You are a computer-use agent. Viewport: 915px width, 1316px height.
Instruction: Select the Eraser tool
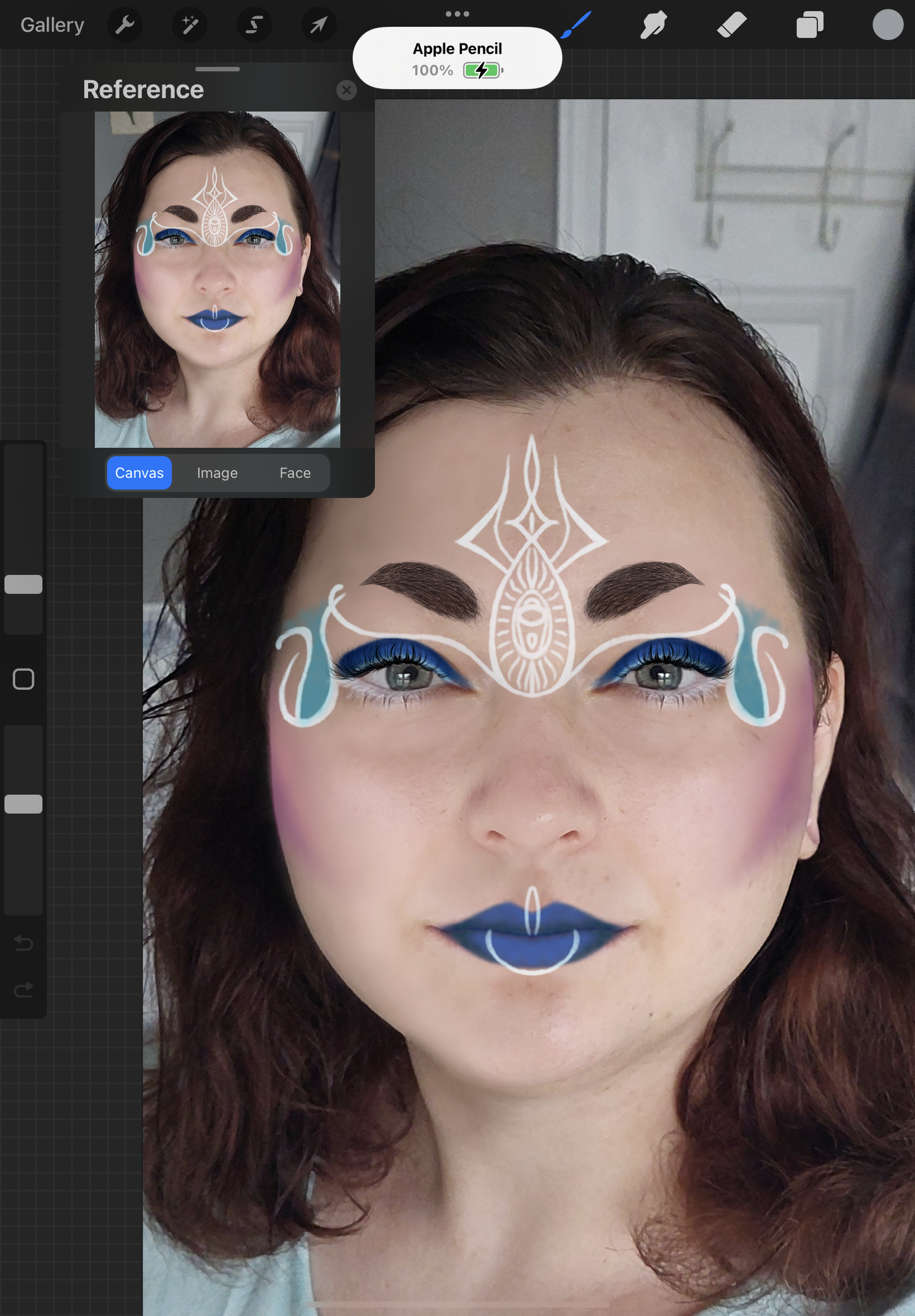[731, 25]
